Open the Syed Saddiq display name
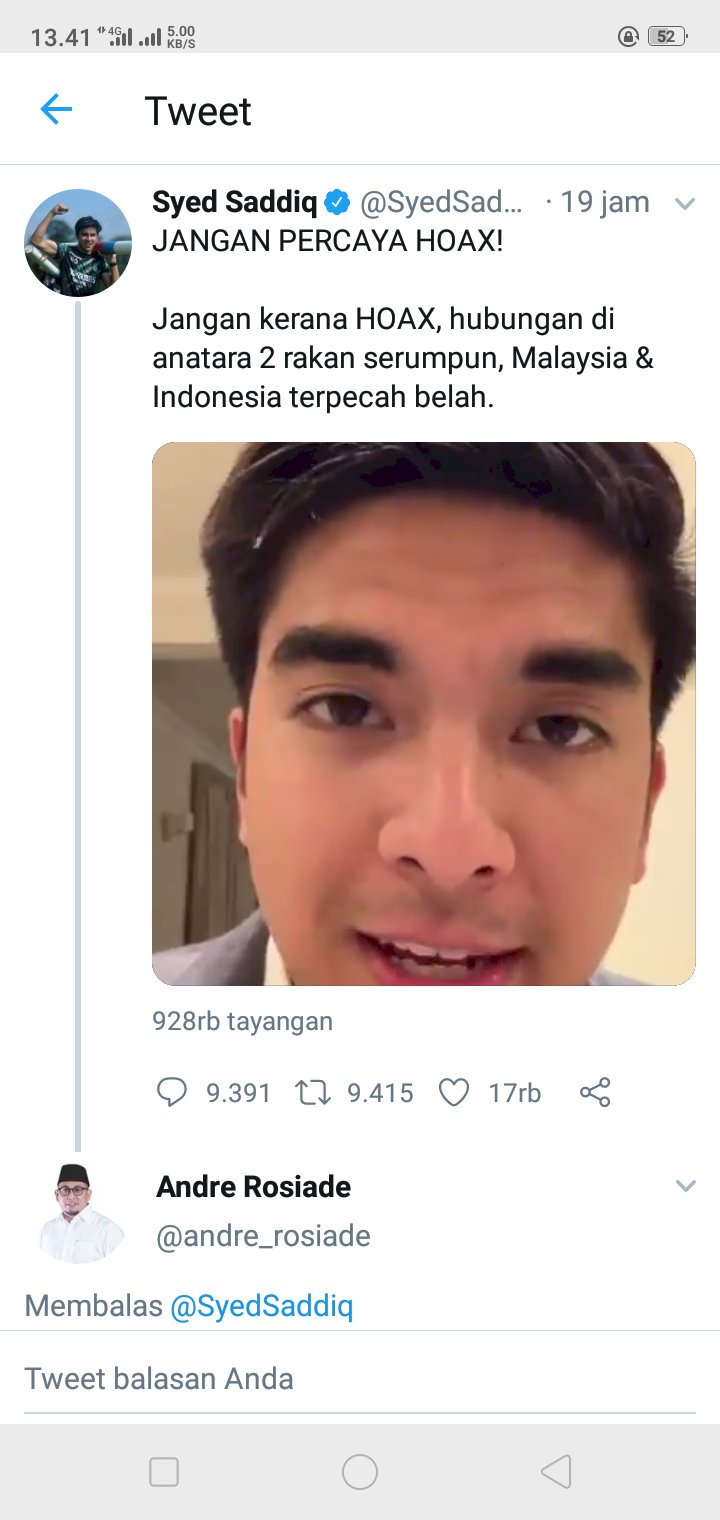This screenshot has width=720, height=1520. click(x=234, y=203)
